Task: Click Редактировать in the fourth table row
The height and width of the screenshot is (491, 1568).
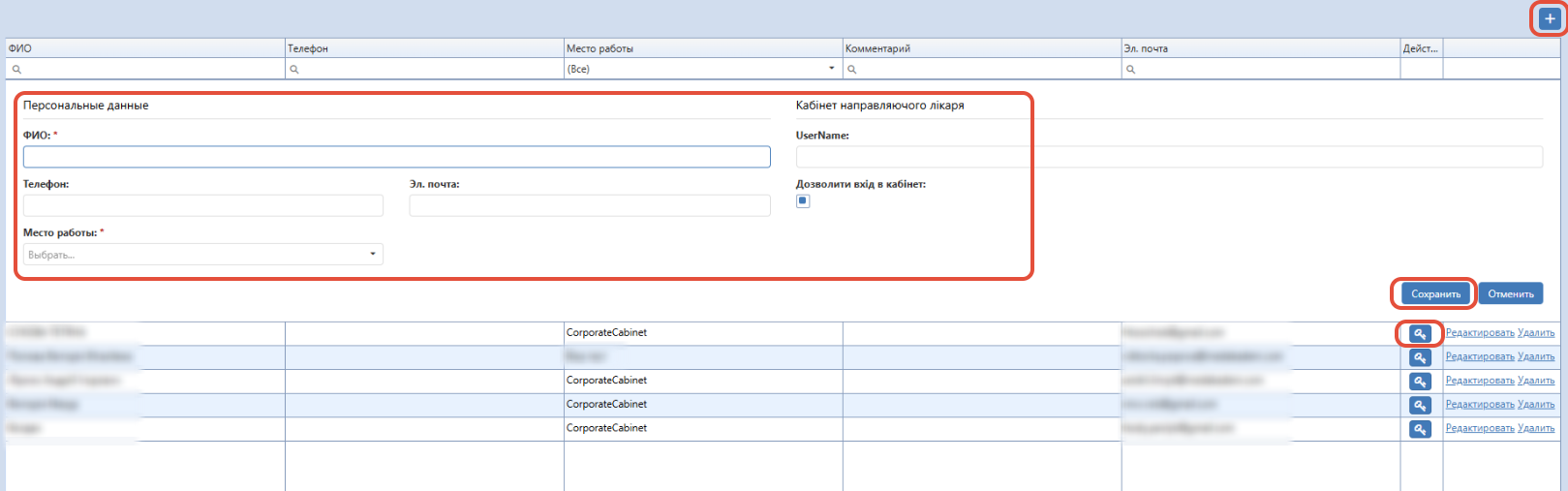Action: tap(1480, 405)
